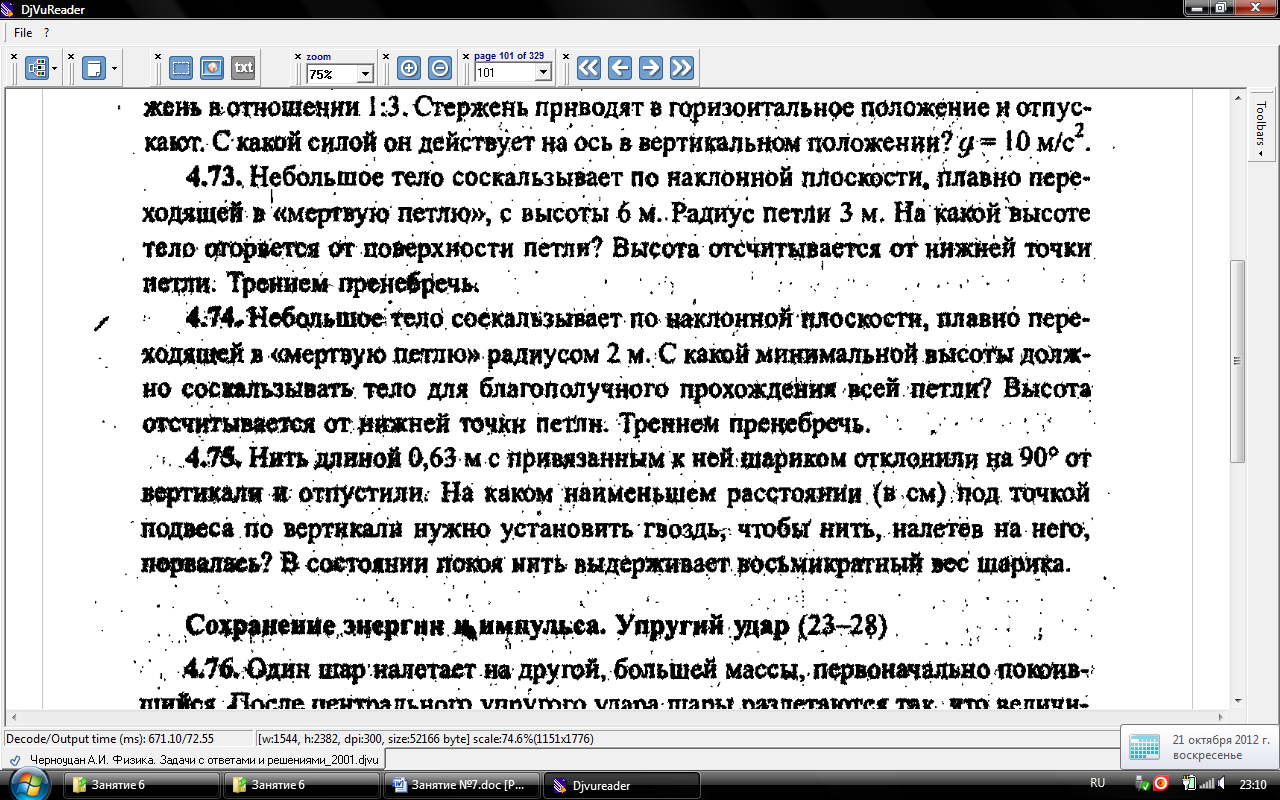Close the display mode toolbar with x
1280x800 pixels.
pos(15,57)
